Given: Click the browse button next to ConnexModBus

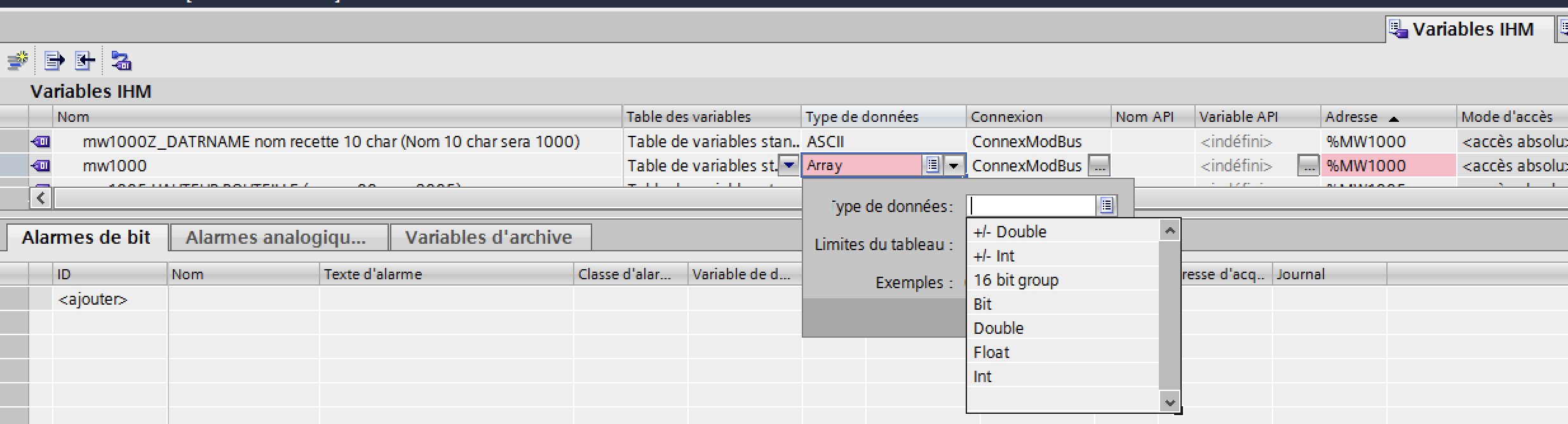Looking at the screenshot, I should [1098, 166].
